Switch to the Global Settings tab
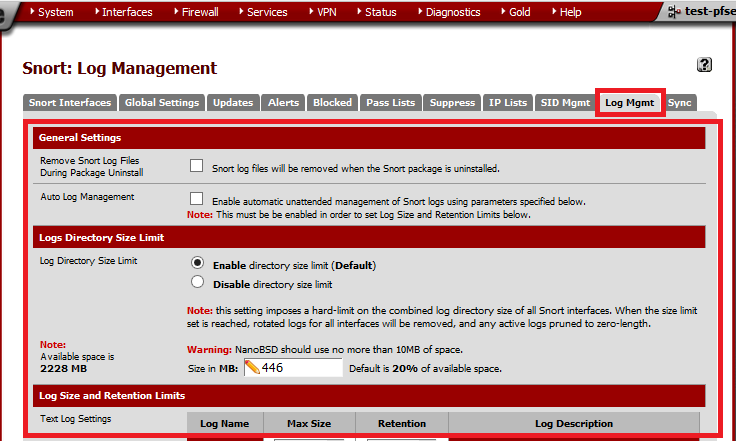736x441 pixels. click(x=163, y=103)
